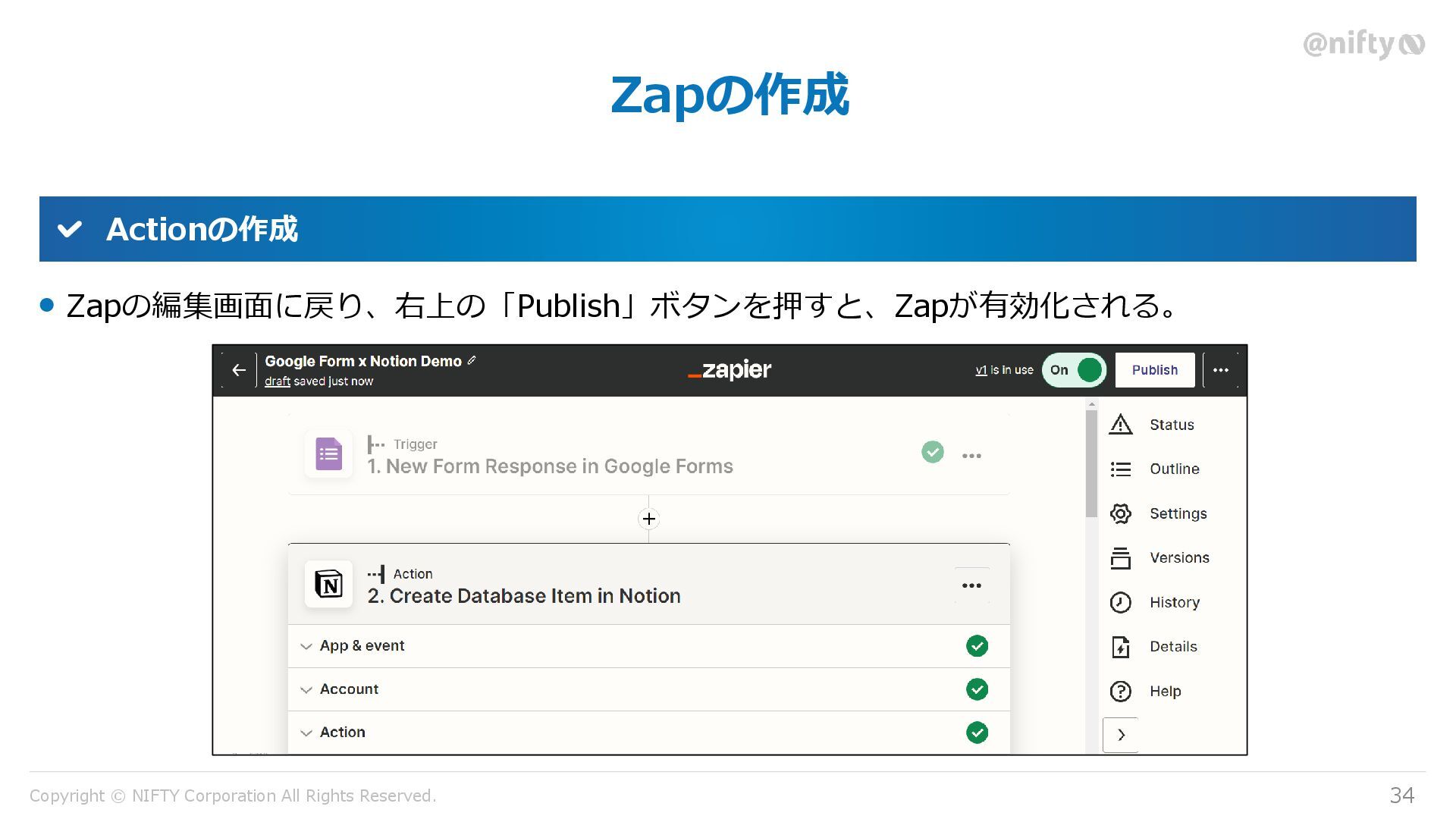This screenshot has width=1456, height=819.
Task: Open the Details file icon
Action: pos(1120,647)
